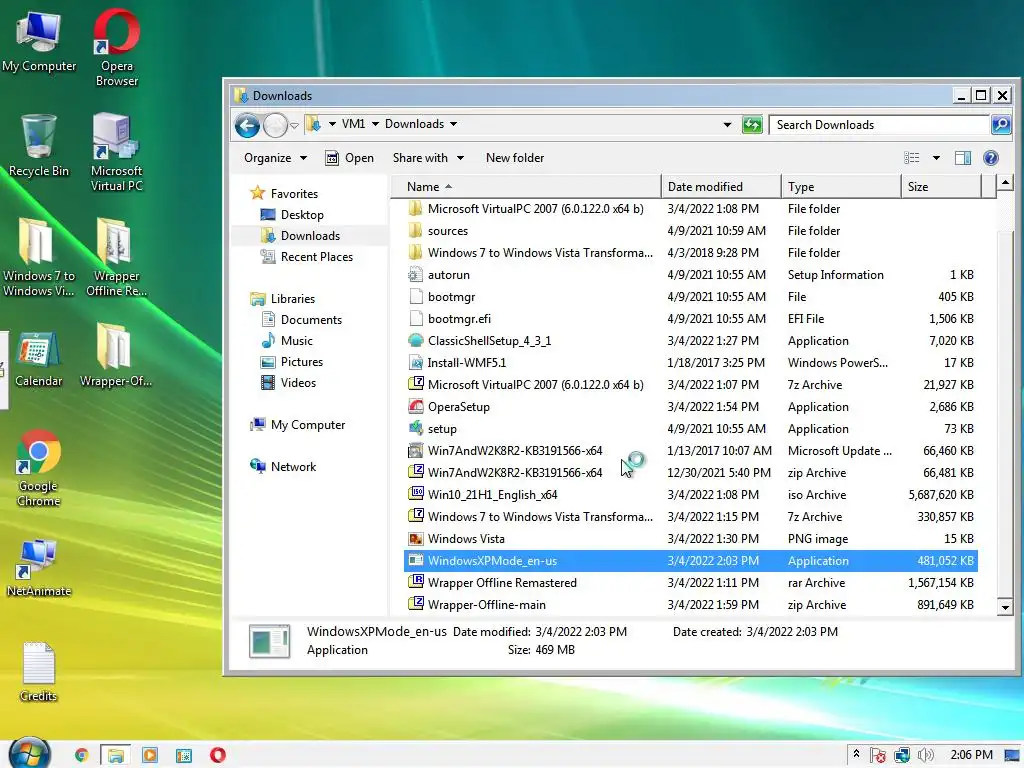Viewport: 1024px width, 768px height.
Task: Open Opera from the taskbar
Action: click(x=217, y=755)
